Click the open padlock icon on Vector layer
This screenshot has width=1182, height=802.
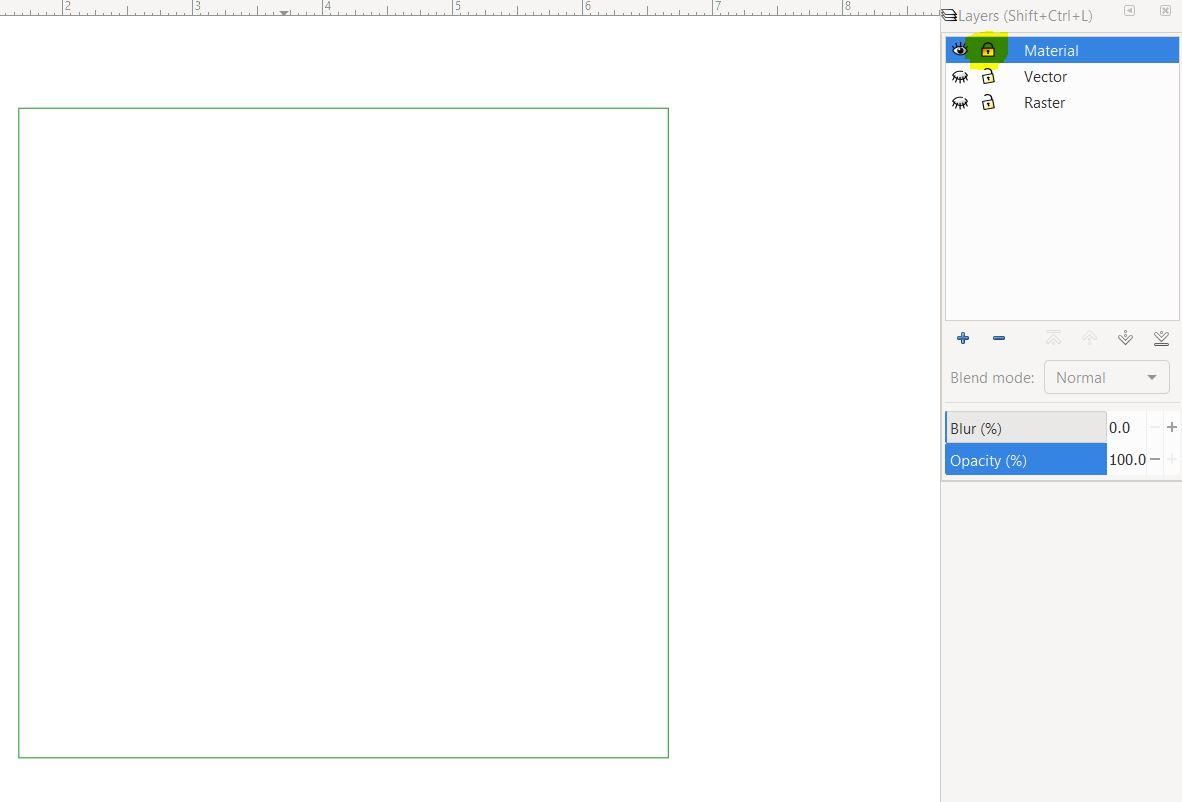[x=988, y=76]
